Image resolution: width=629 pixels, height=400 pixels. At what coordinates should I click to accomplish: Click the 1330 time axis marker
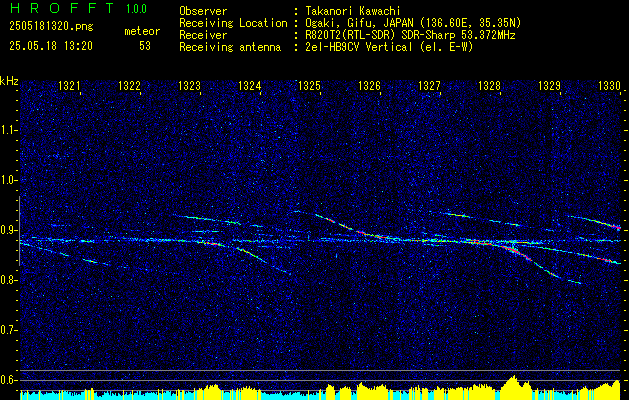(x=609, y=85)
